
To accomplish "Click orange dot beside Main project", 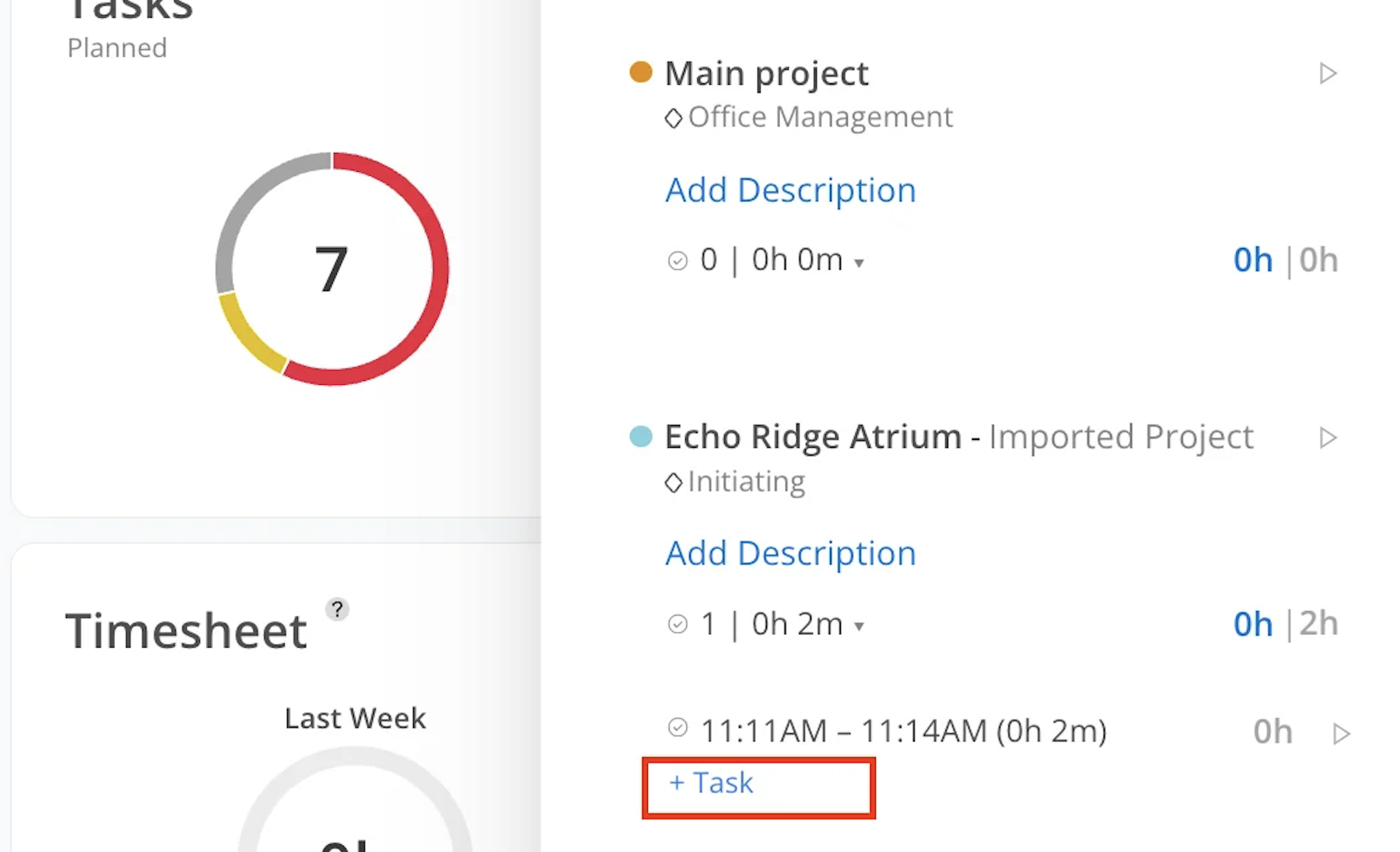I will pyautogui.click(x=641, y=72).
